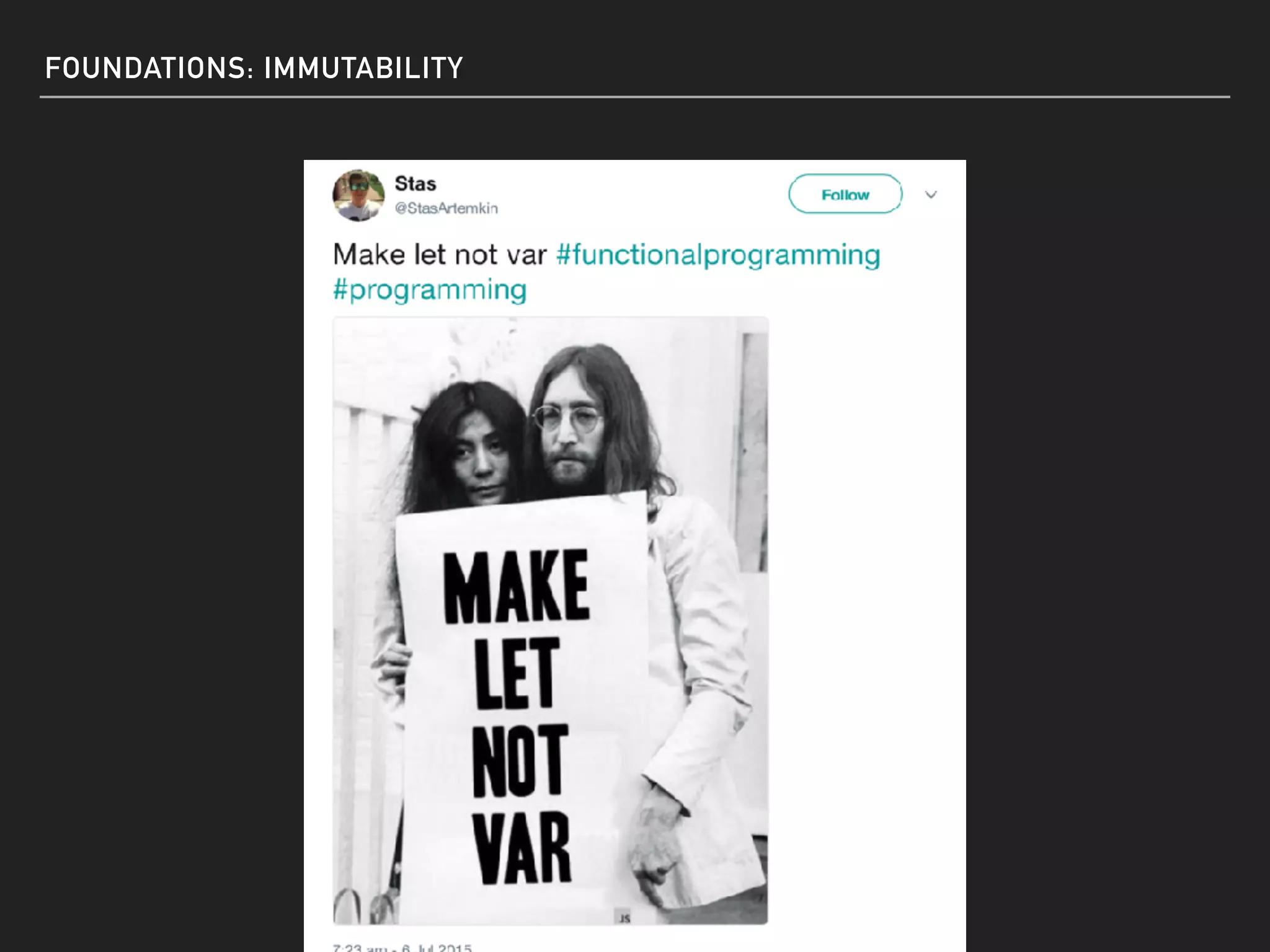Viewport: 1270px width, 952px height.
Task: Click the display name Stas
Action: coord(415,183)
